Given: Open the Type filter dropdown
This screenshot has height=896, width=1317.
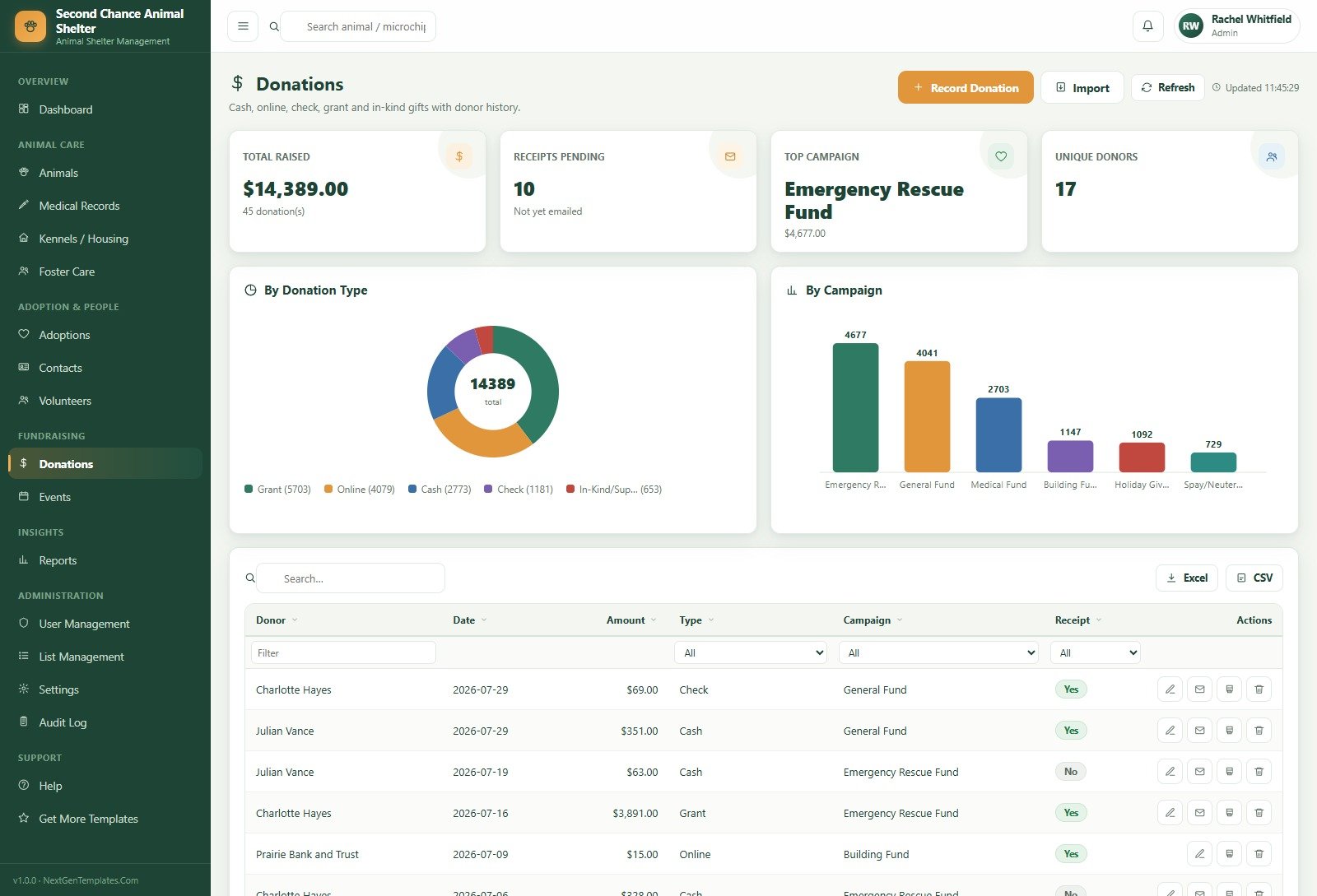Looking at the screenshot, I should 751,652.
